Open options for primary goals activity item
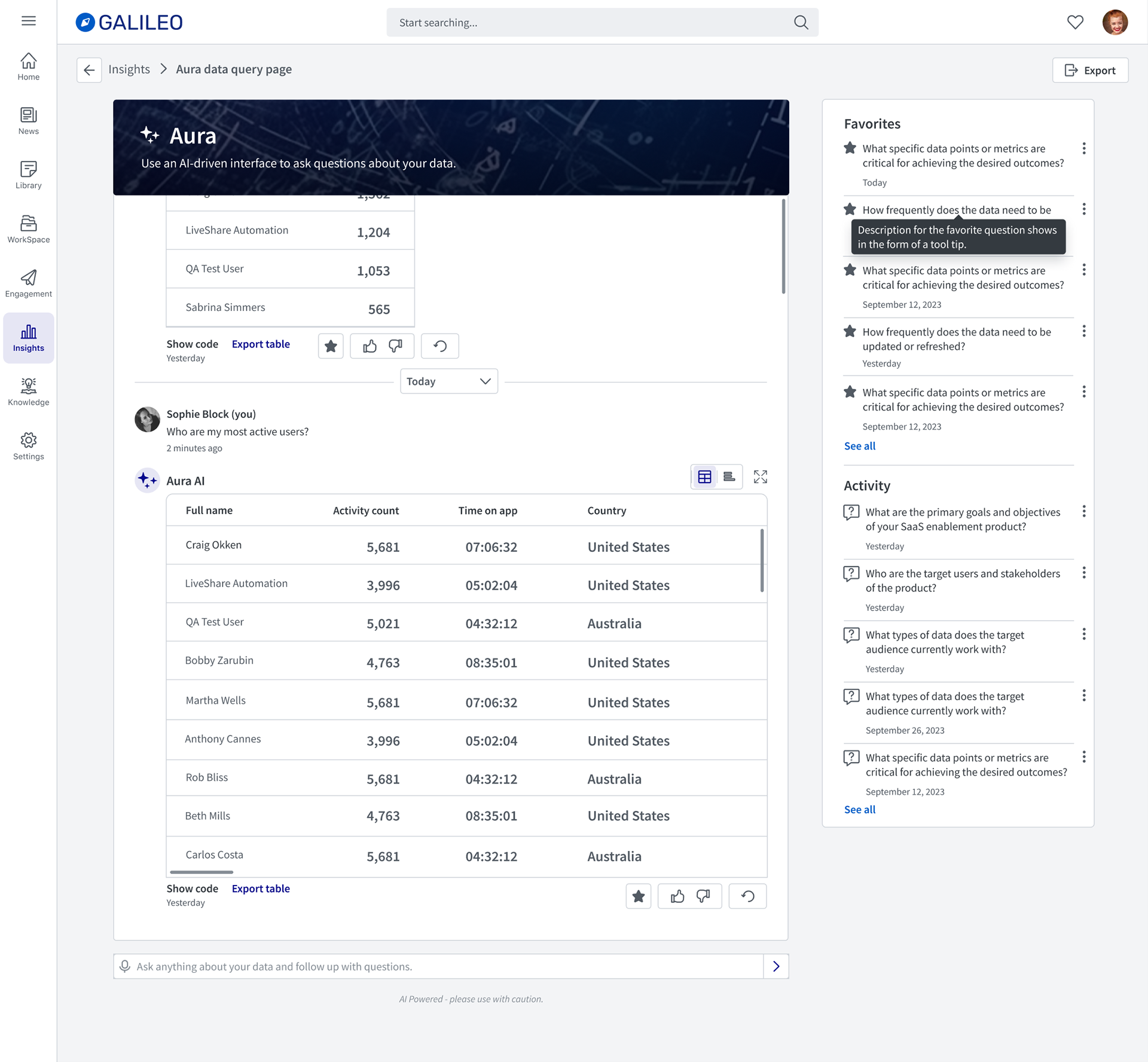1148x1062 pixels. point(1084,511)
